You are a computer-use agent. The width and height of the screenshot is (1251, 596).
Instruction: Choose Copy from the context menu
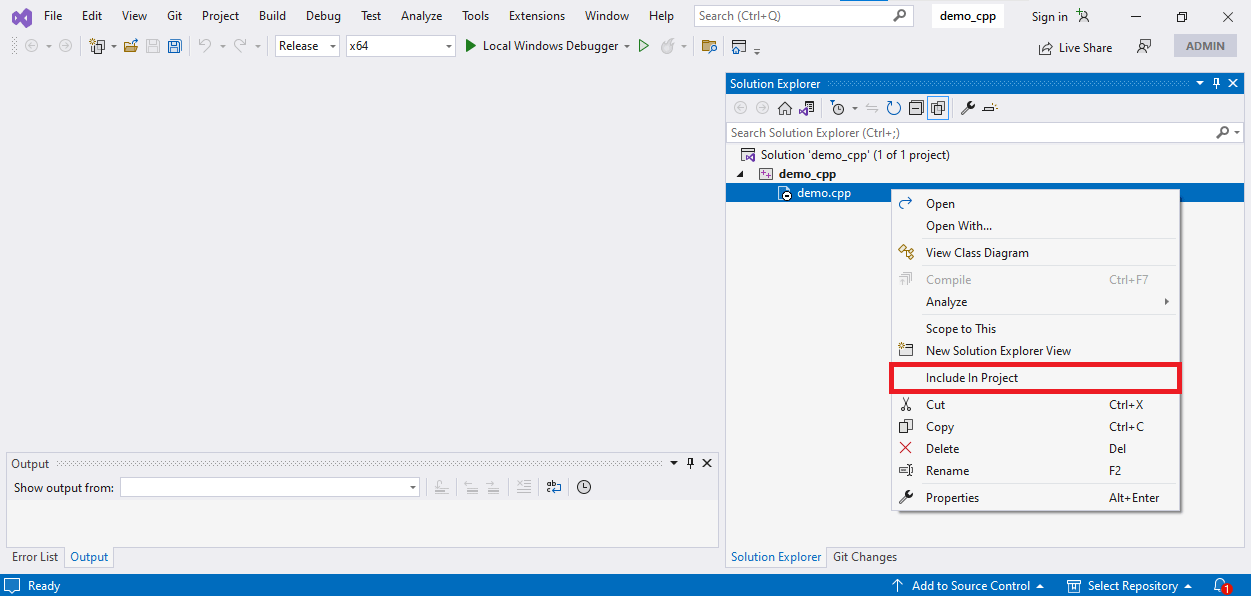[x=1035, y=427]
